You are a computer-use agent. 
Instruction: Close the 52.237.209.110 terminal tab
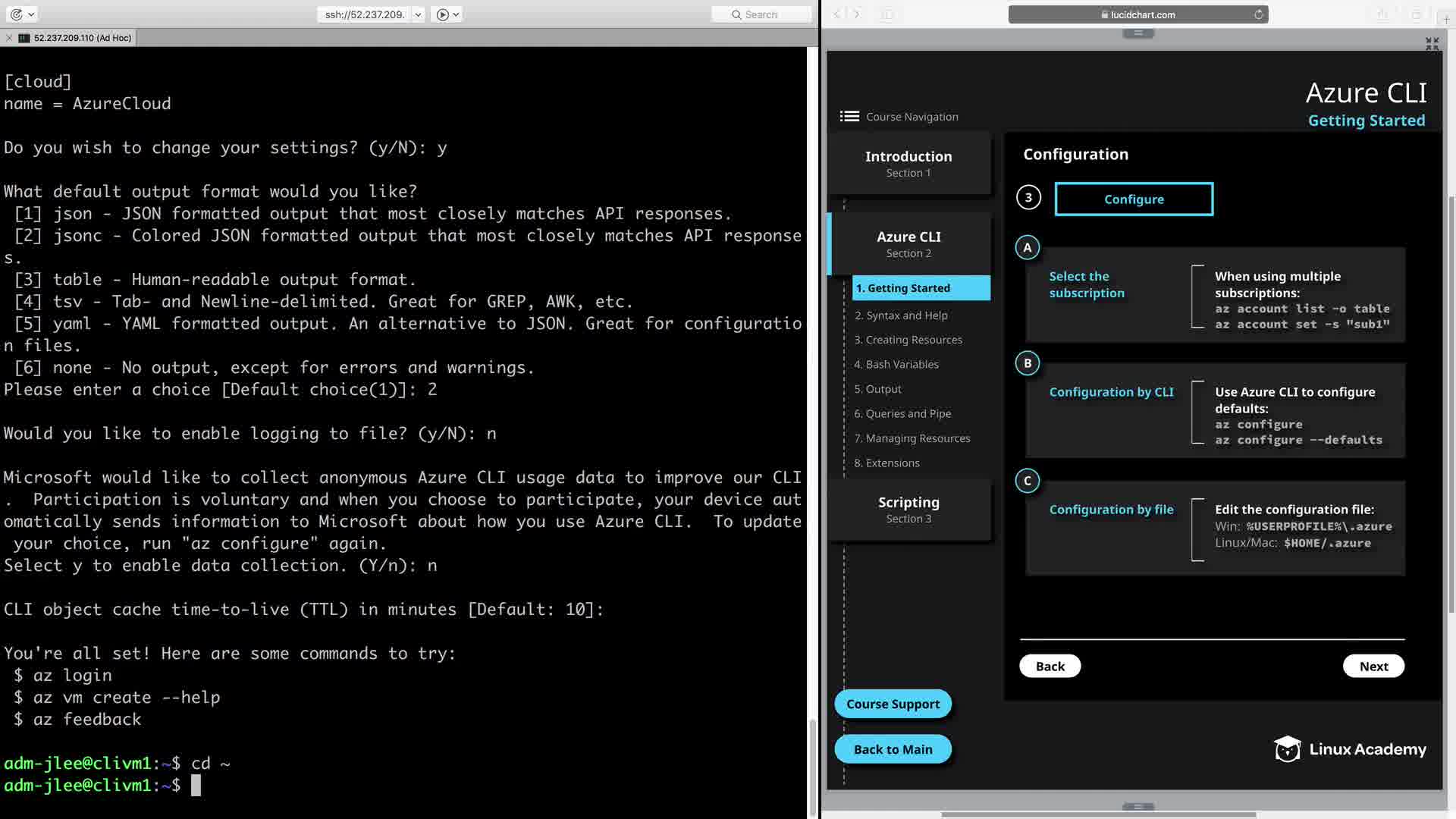[9, 38]
